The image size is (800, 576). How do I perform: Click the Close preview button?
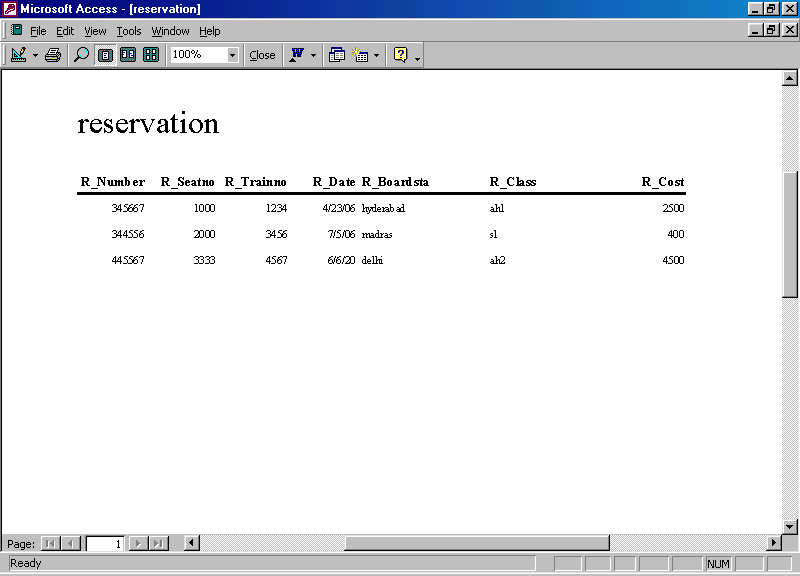click(262, 55)
